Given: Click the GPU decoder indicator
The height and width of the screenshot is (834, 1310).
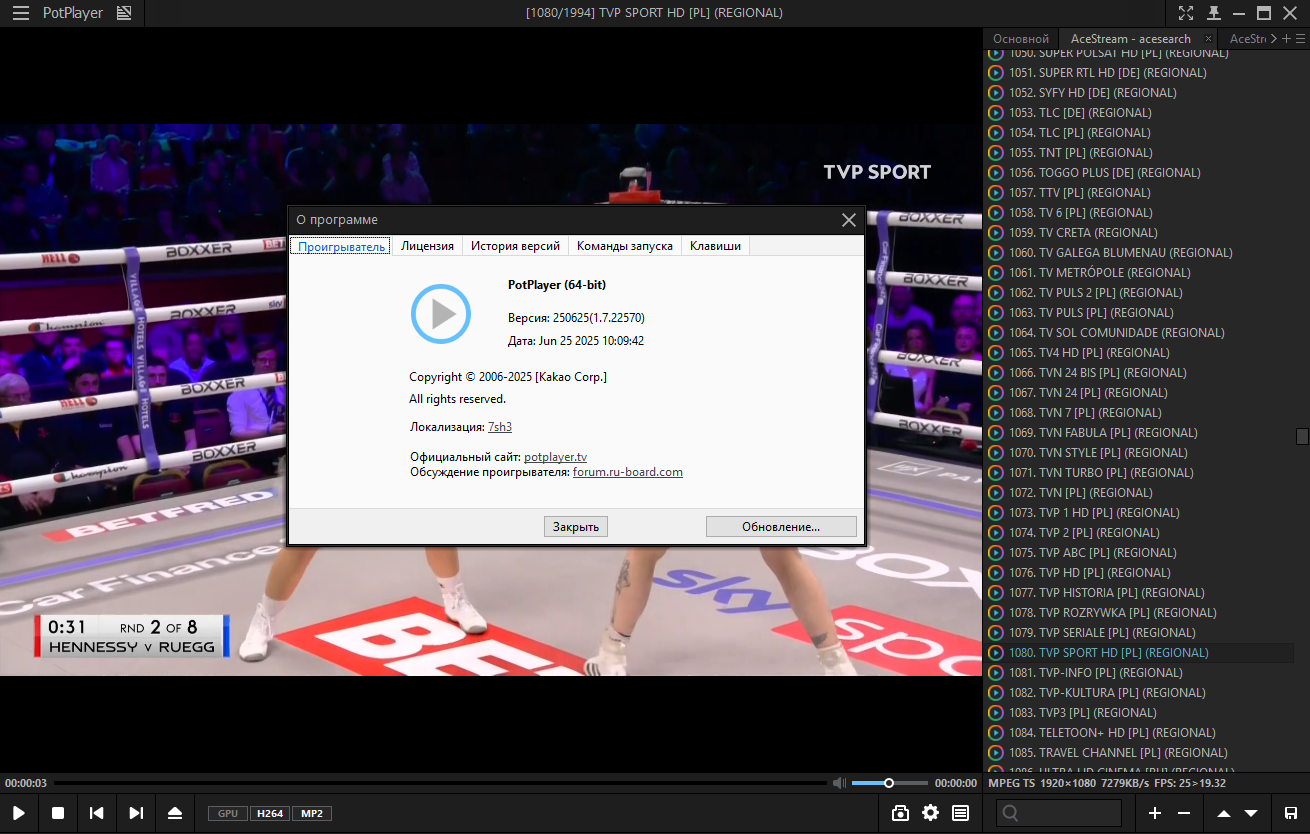Looking at the screenshot, I should [x=228, y=813].
